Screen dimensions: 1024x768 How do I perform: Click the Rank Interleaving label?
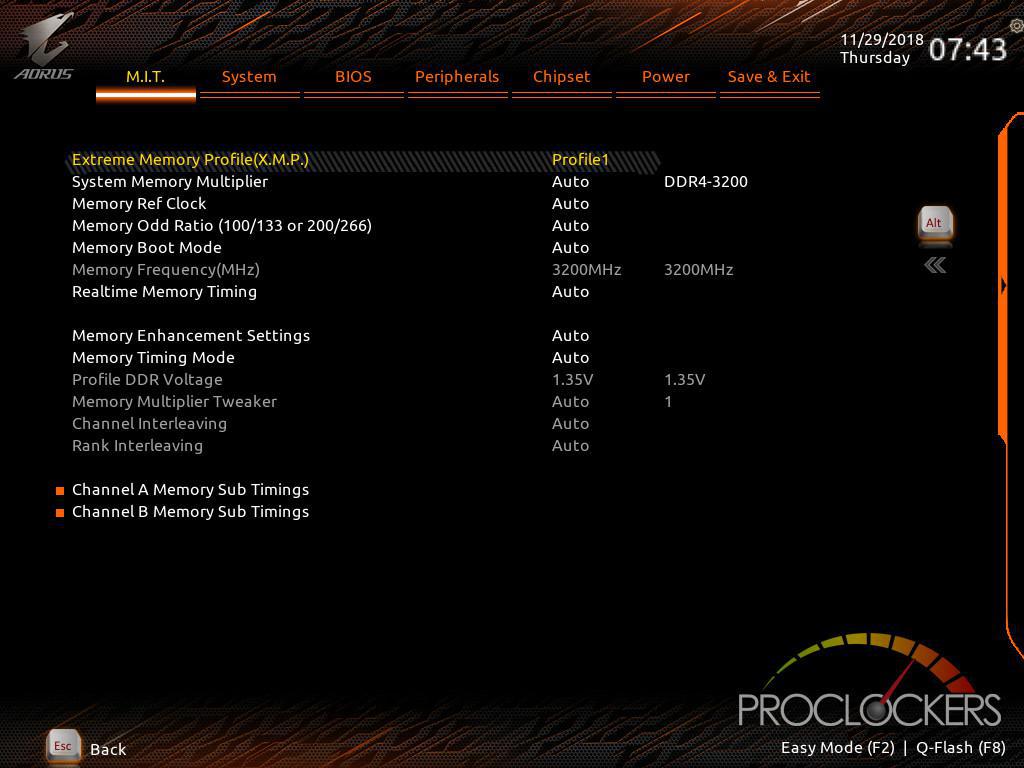point(138,446)
